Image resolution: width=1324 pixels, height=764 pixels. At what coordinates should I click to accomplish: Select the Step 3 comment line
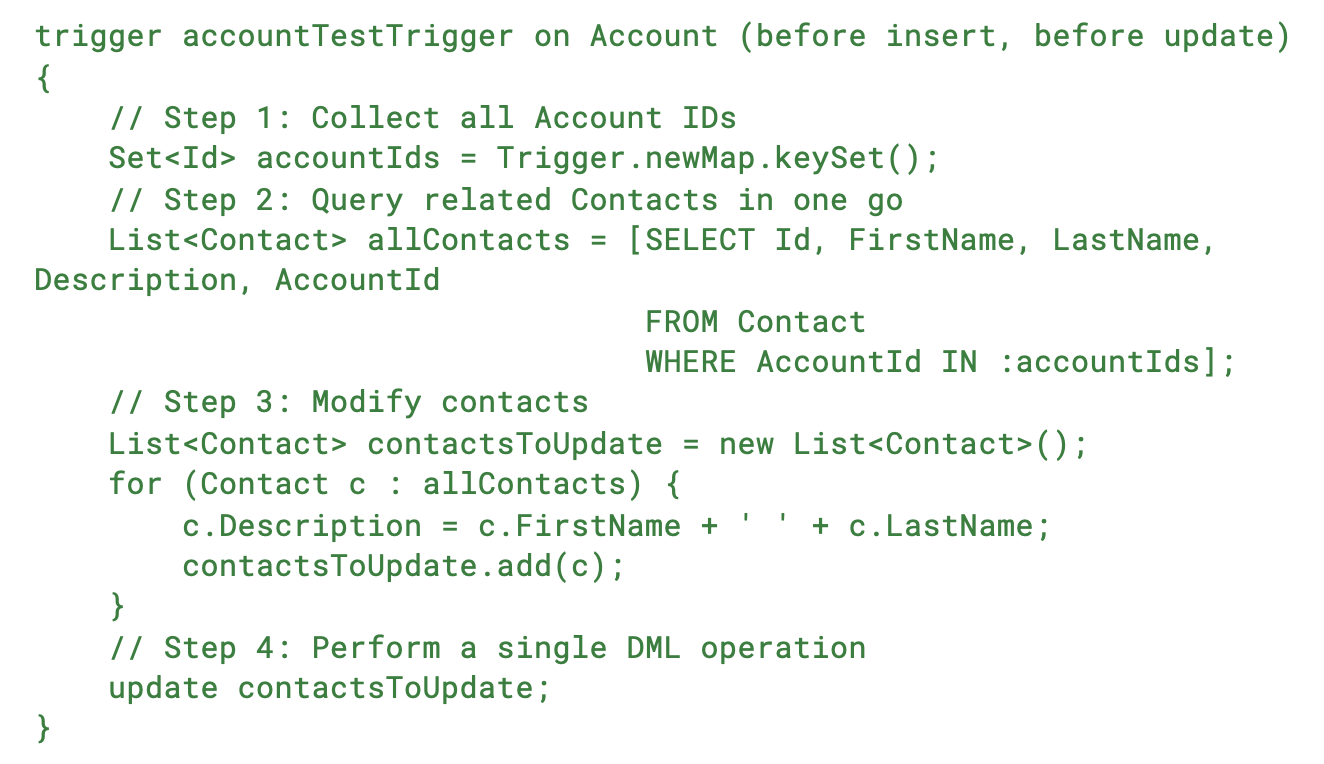[348, 403]
